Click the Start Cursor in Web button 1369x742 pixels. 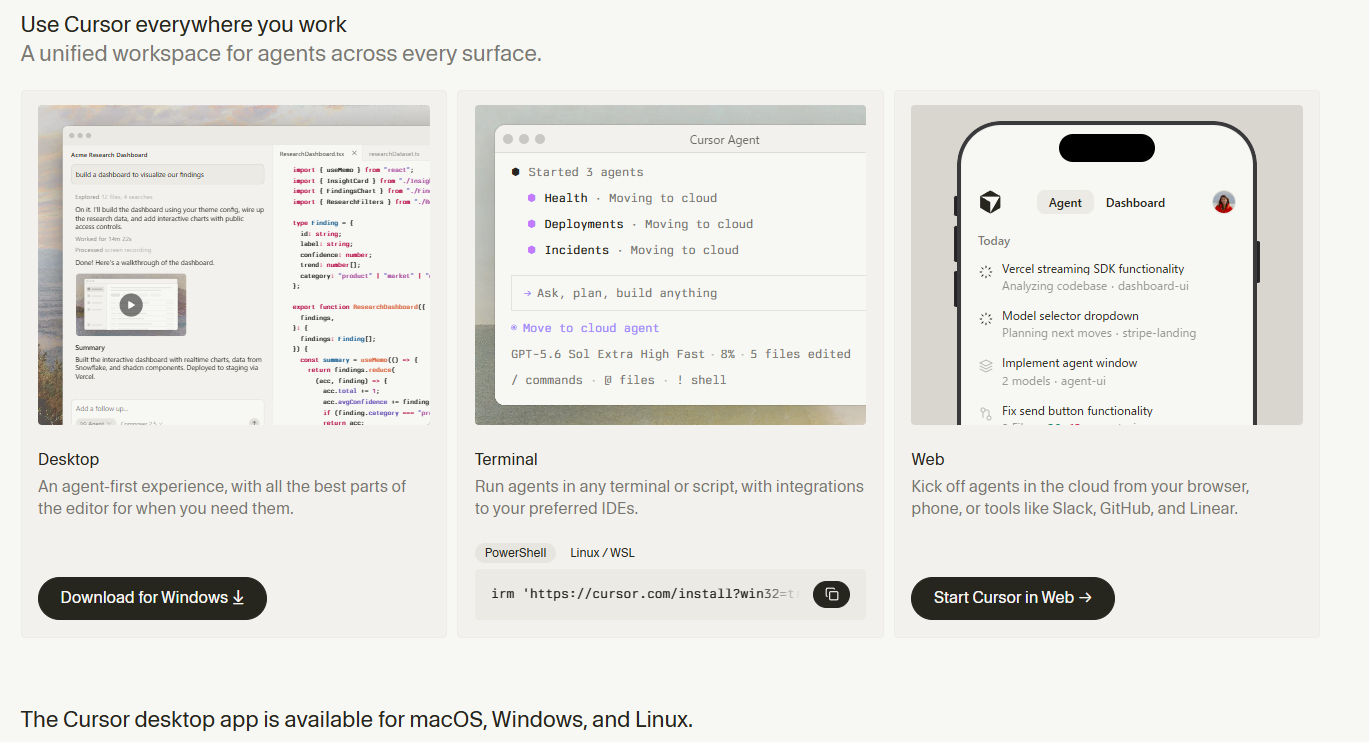[x=1012, y=598]
